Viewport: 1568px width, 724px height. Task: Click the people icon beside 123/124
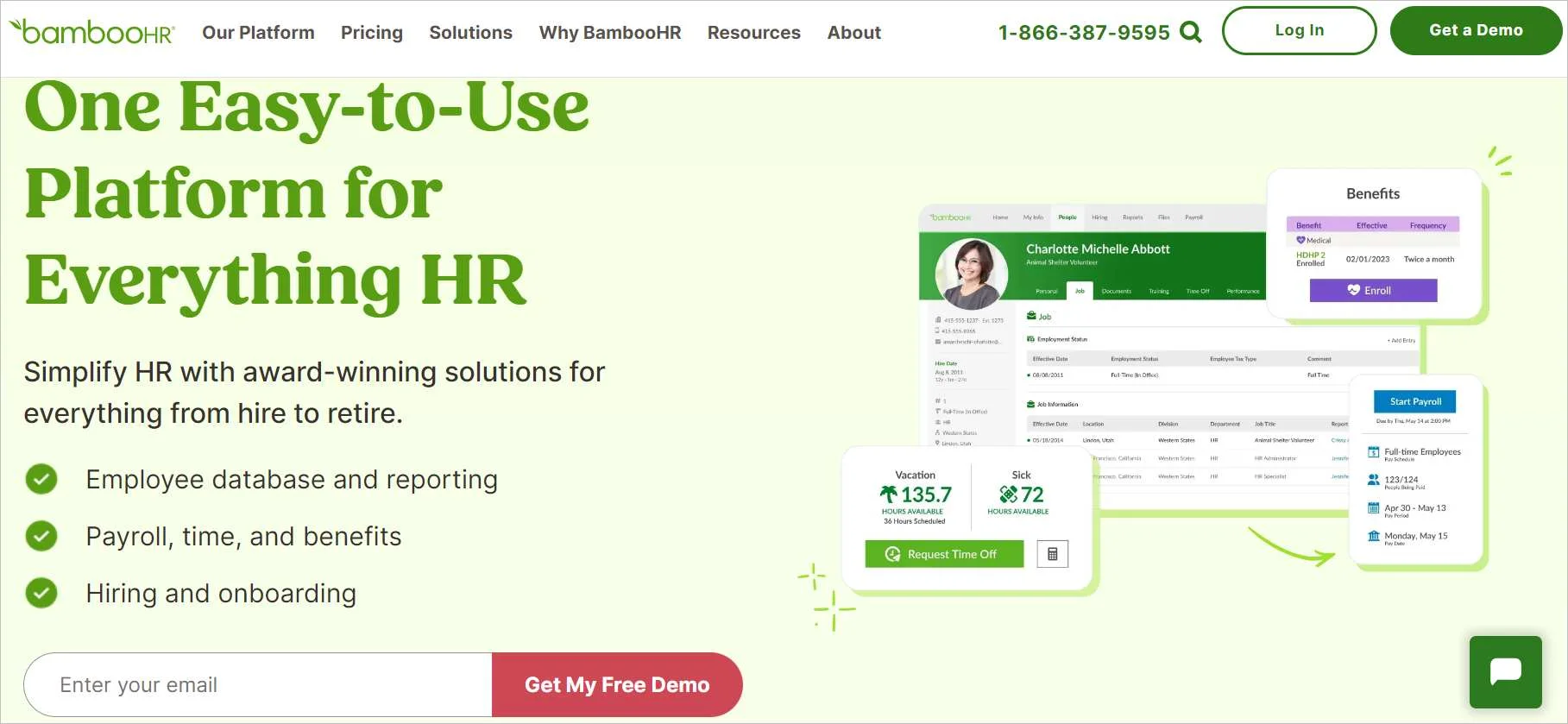pos(1373,480)
